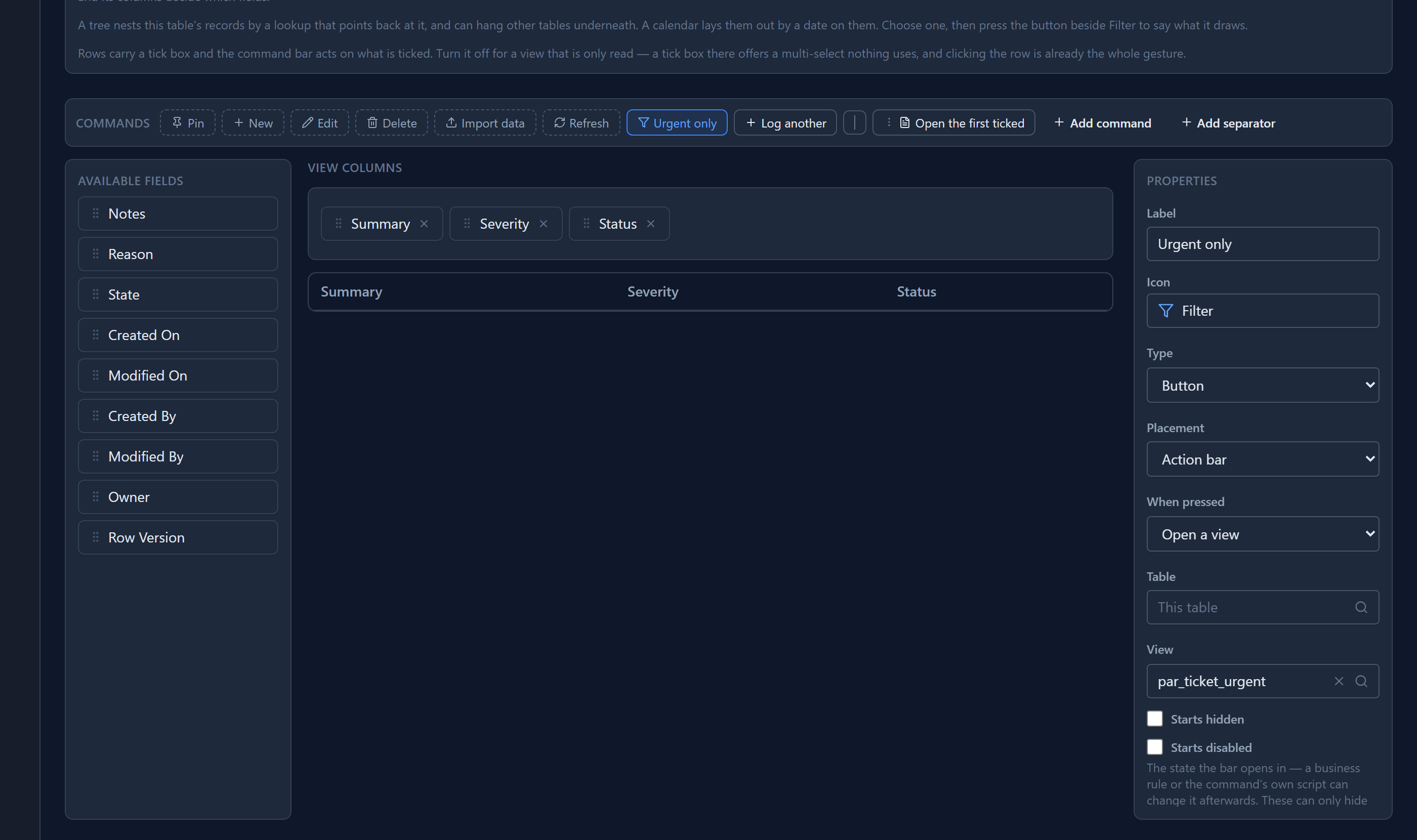The image size is (1417, 840).
Task: Select the Modified On field
Action: pos(178,375)
